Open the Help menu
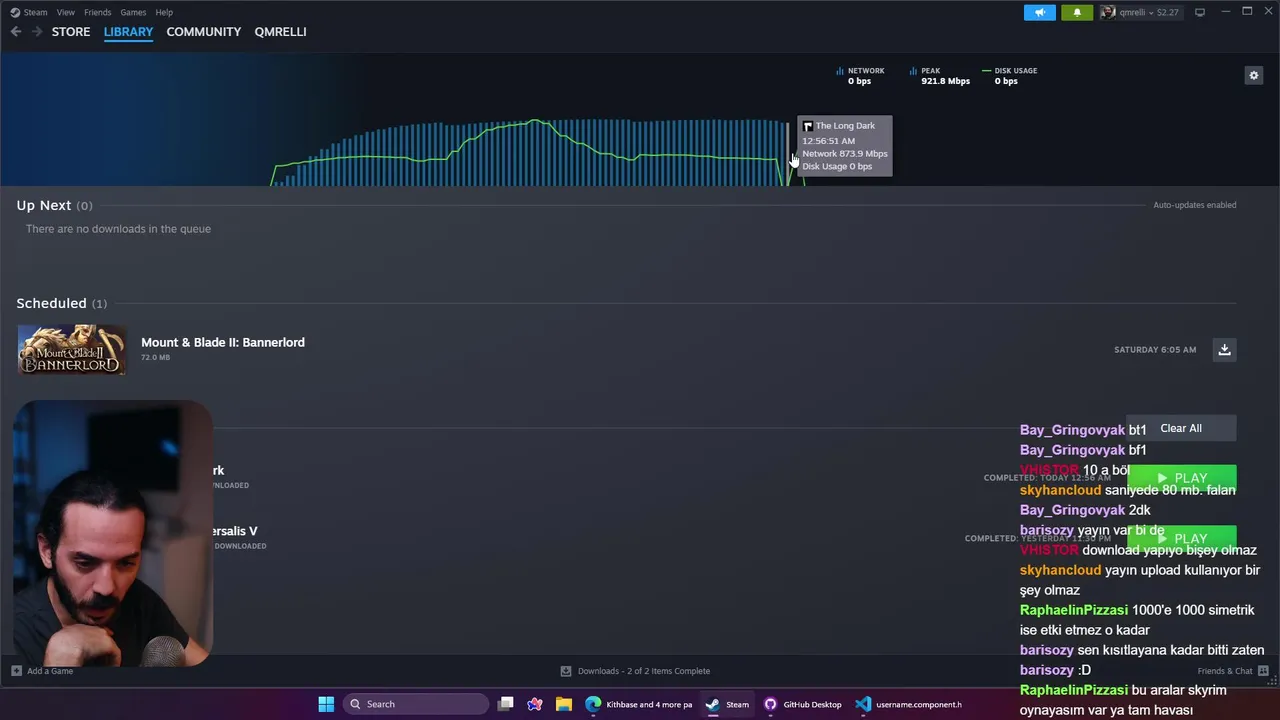The width and height of the screenshot is (1280, 720). tap(164, 12)
